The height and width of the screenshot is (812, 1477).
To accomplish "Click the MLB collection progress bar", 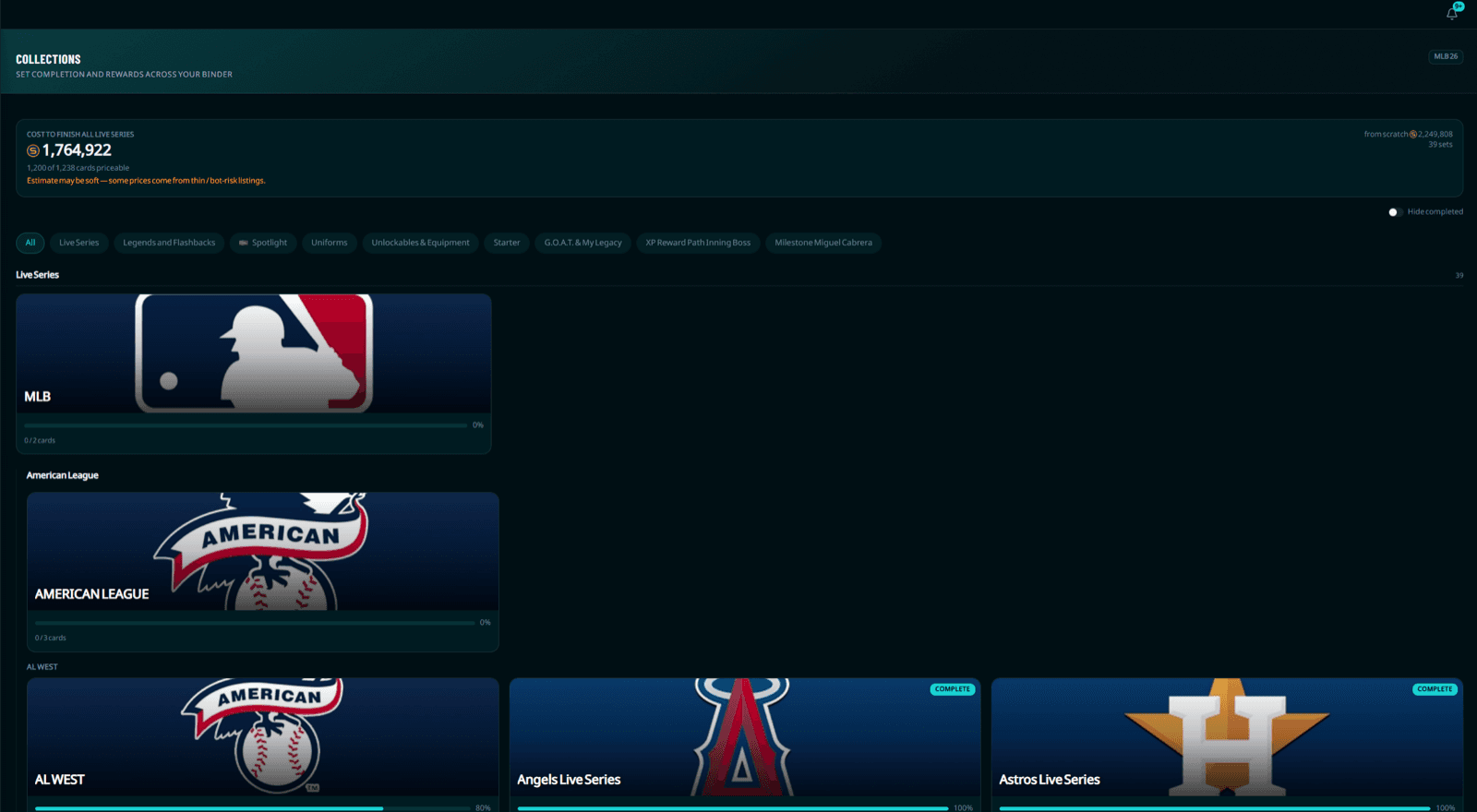I will [246, 425].
